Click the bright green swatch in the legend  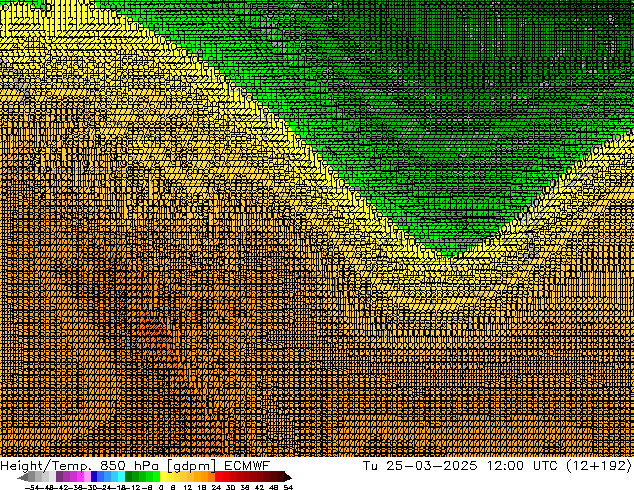point(156,477)
